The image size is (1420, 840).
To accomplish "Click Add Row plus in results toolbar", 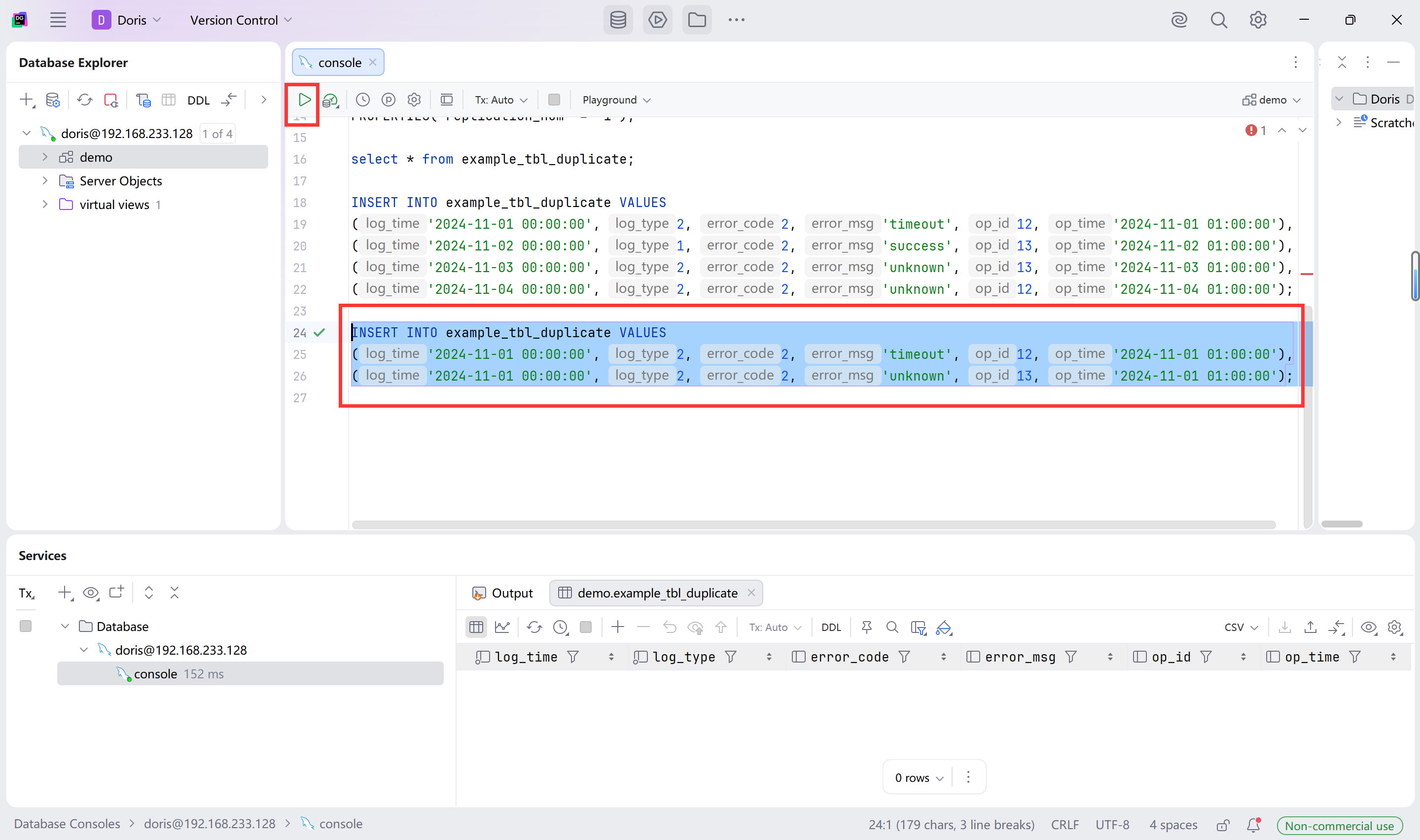I will (617, 627).
